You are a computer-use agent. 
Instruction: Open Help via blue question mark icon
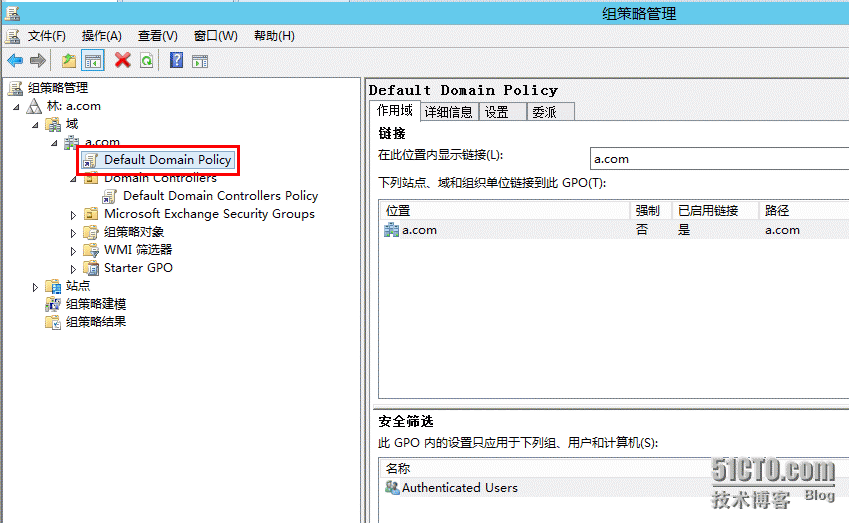pos(177,60)
